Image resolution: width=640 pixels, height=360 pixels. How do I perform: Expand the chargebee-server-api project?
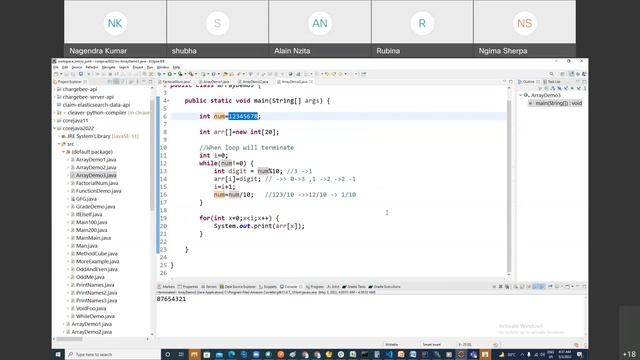pyautogui.click(x=55, y=97)
